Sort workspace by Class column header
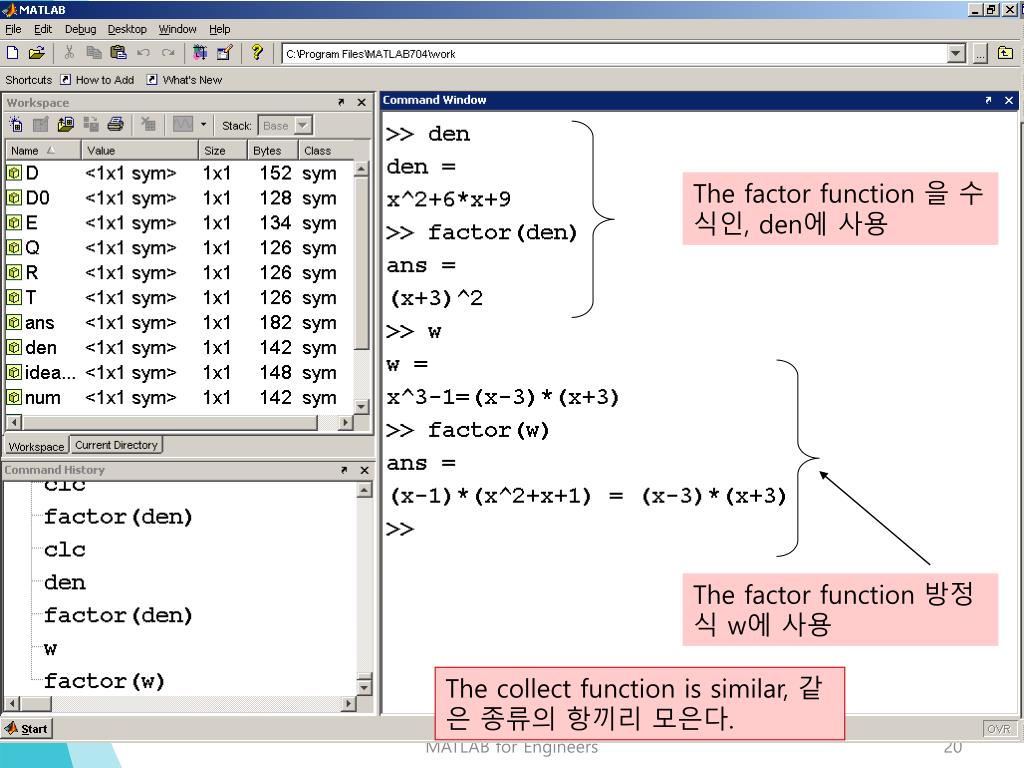1024x768 pixels. (x=326, y=150)
